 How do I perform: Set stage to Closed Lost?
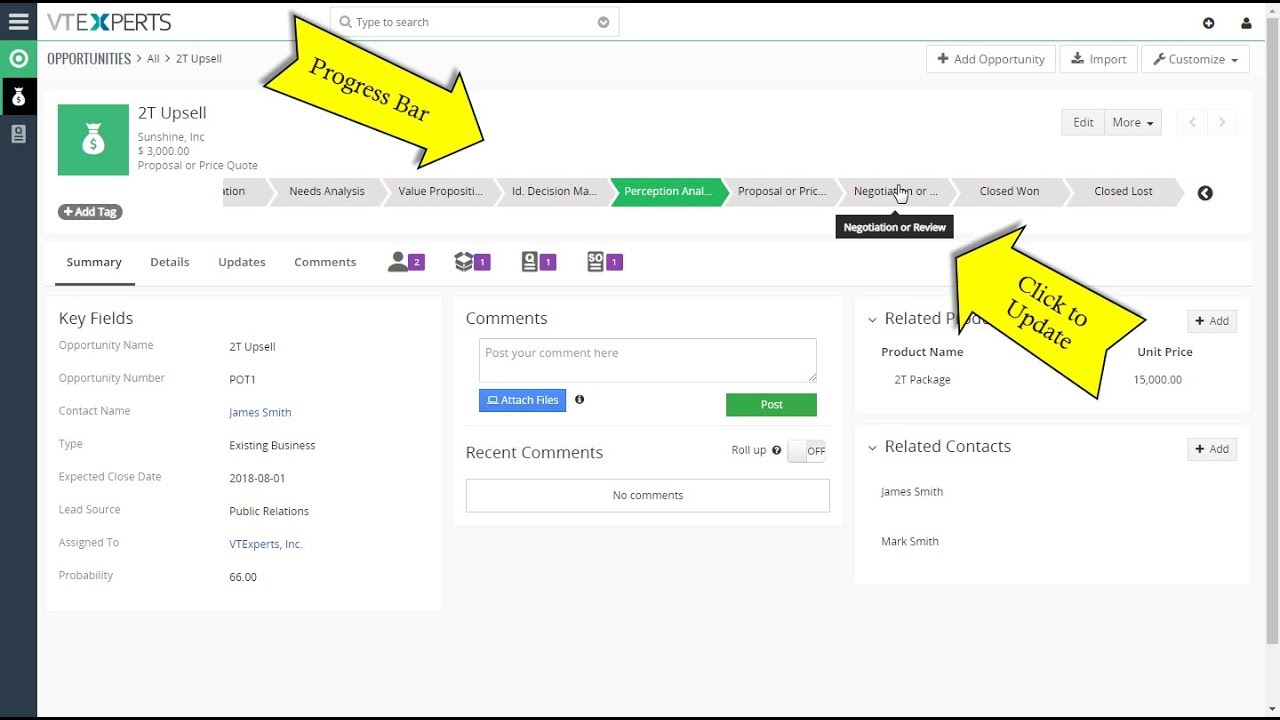click(x=1123, y=192)
